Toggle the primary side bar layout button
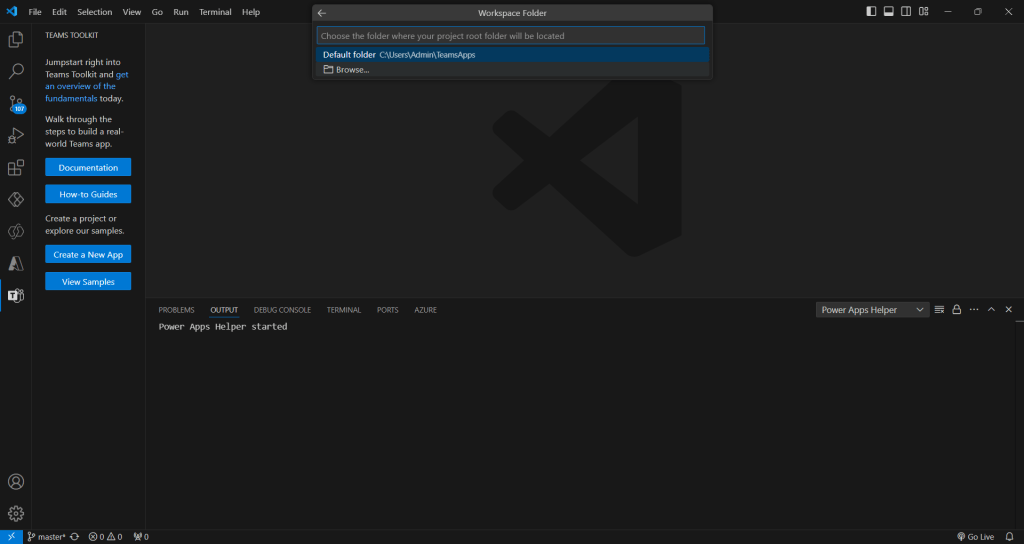The width and height of the screenshot is (1024, 544). pyautogui.click(x=871, y=12)
